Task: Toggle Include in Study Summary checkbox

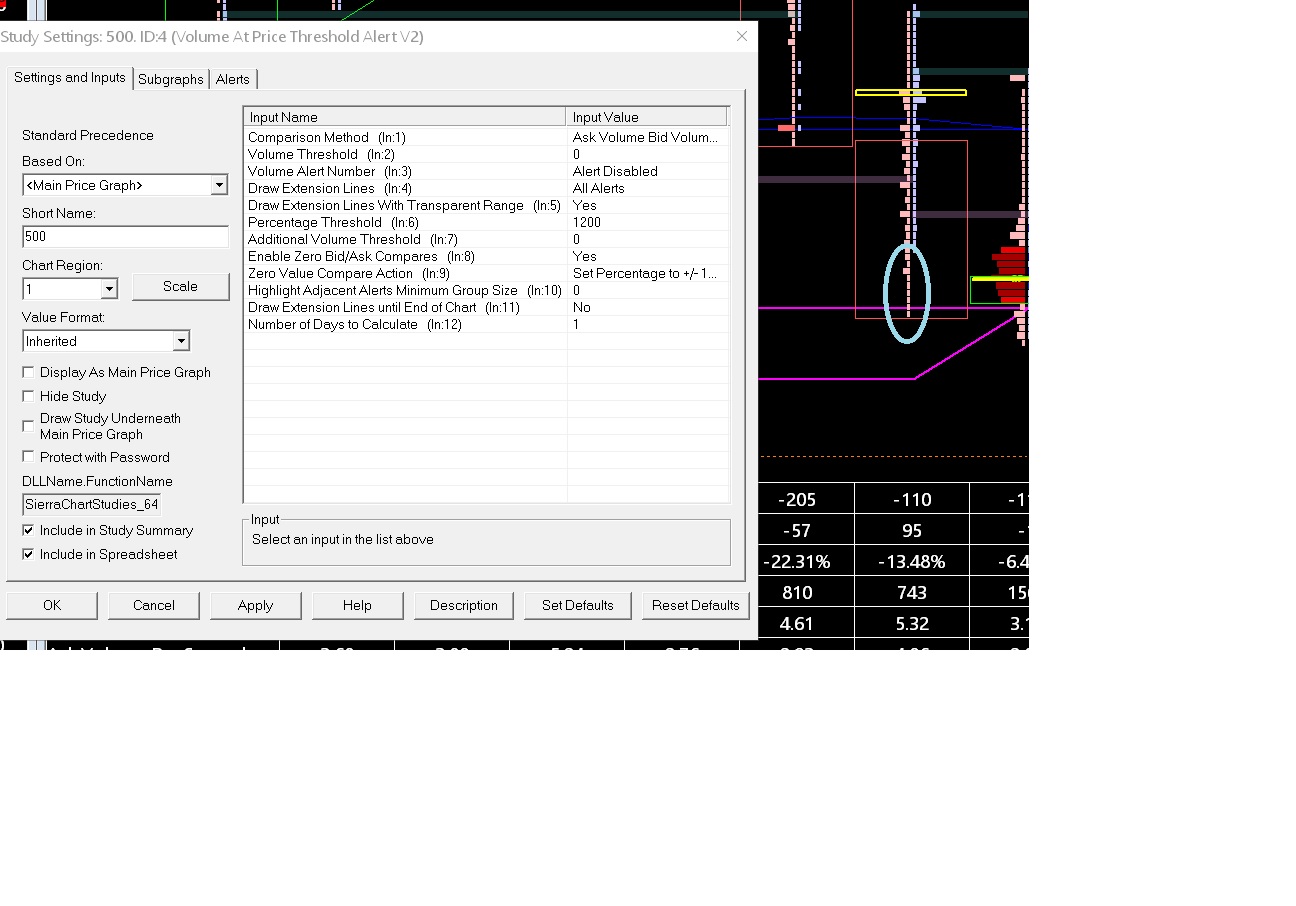Action: (29, 530)
